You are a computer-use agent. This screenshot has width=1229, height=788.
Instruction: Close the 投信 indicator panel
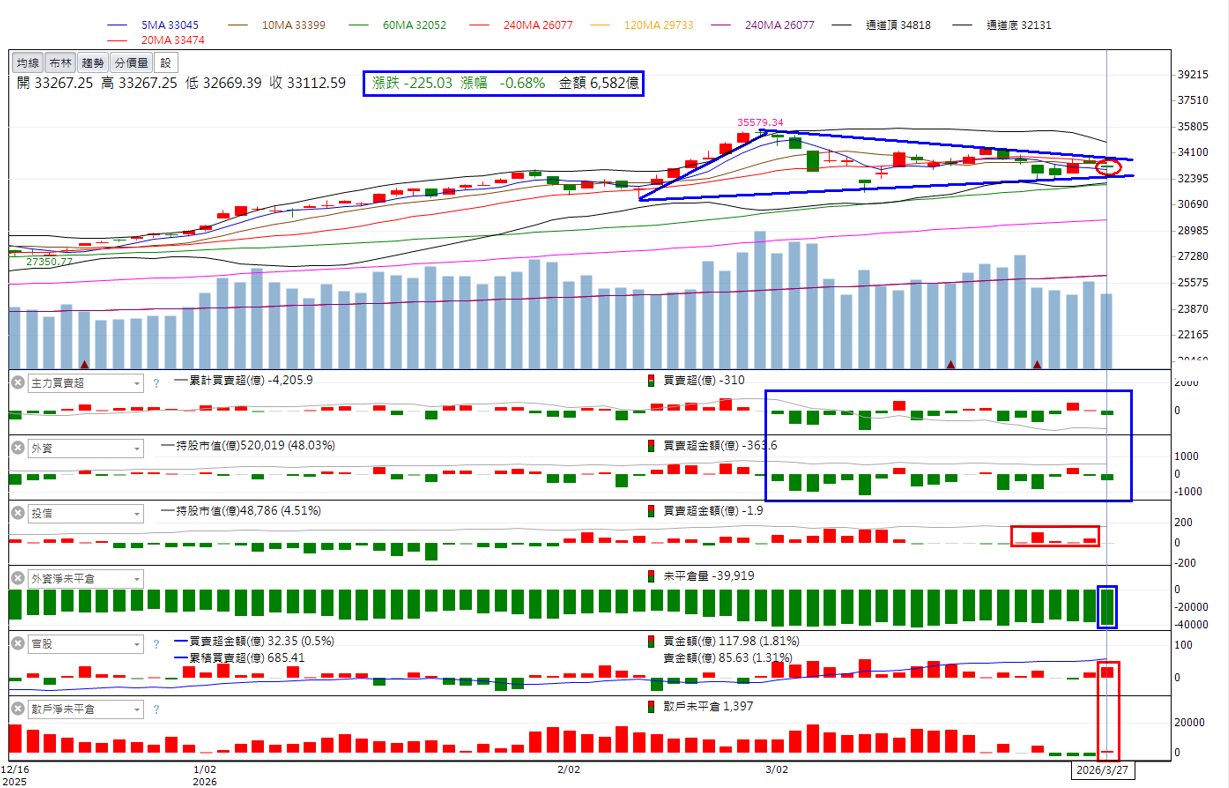tap(17, 513)
